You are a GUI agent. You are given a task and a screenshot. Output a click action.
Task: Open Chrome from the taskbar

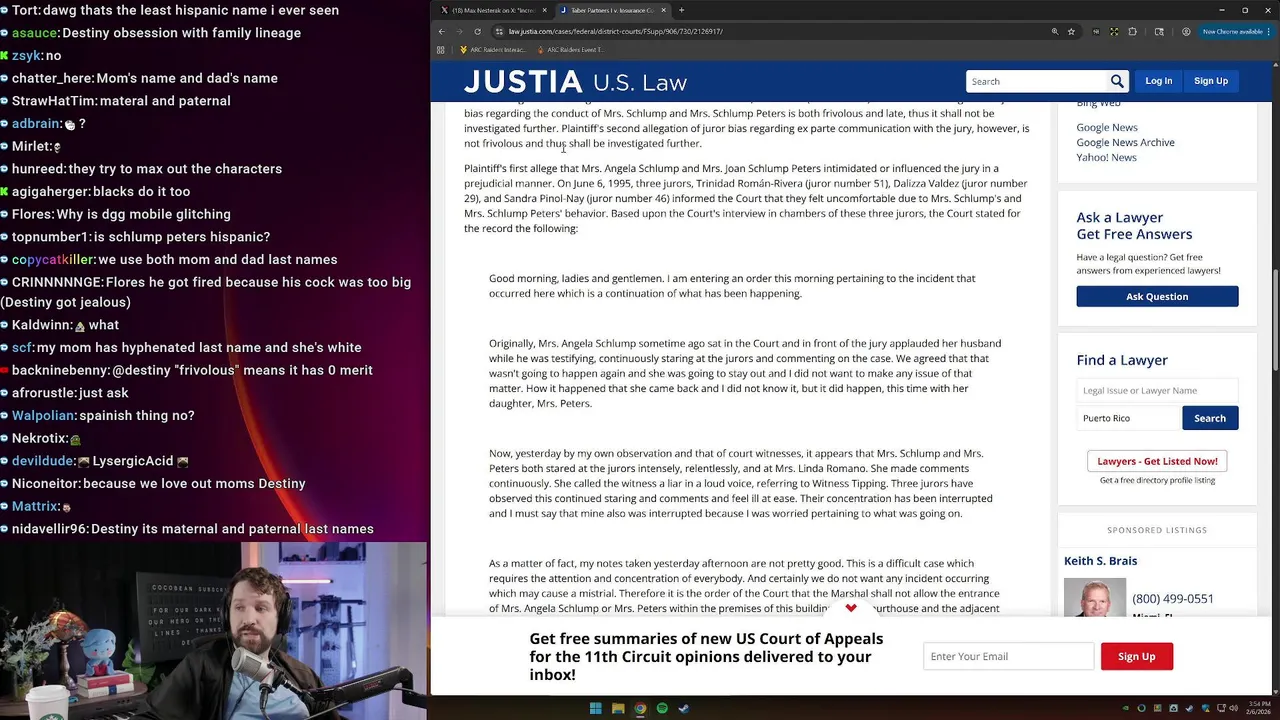click(640, 708)
